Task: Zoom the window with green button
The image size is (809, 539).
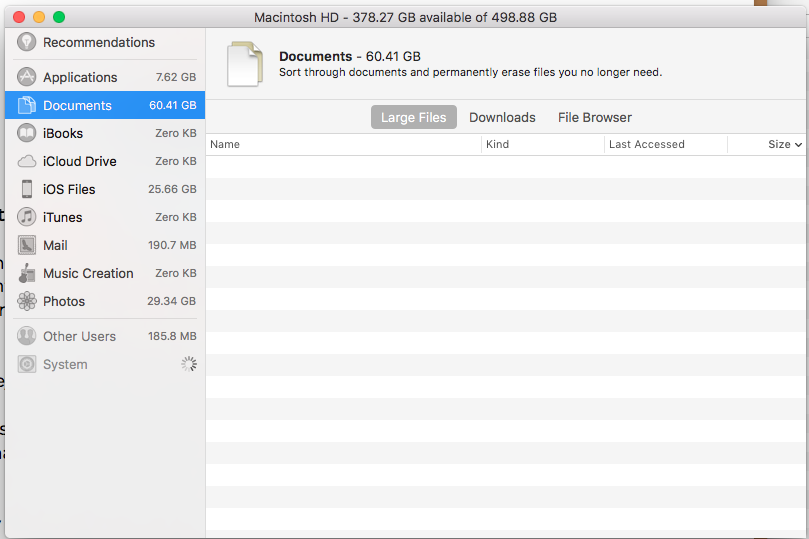Action: pyautogui.click(x=59, y=18)
